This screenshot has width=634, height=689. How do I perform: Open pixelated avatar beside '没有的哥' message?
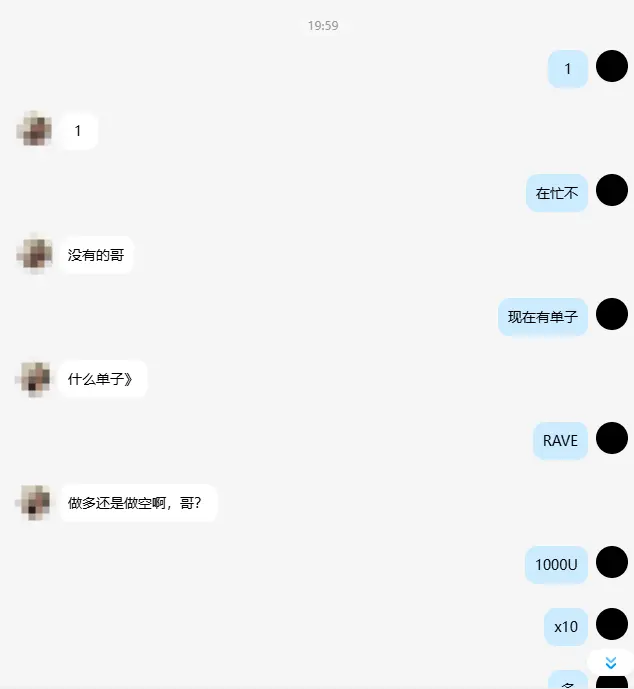click(35, 254)
